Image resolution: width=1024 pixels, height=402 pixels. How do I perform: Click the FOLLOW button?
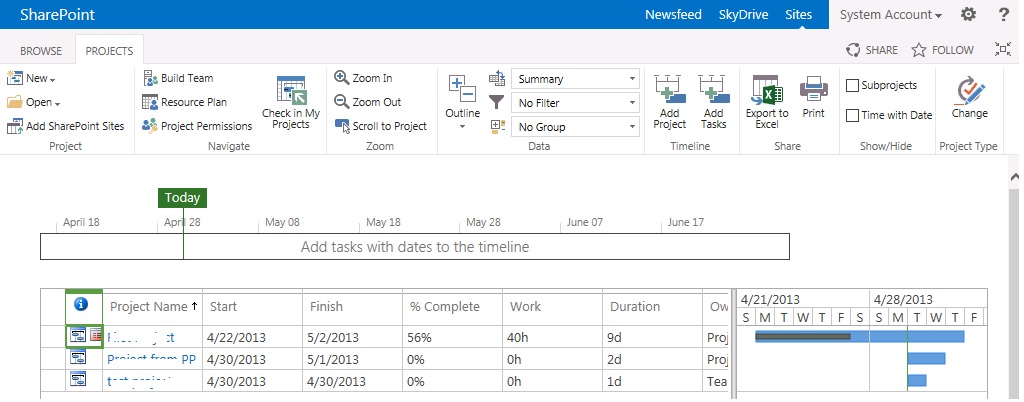tap(942, 50)
